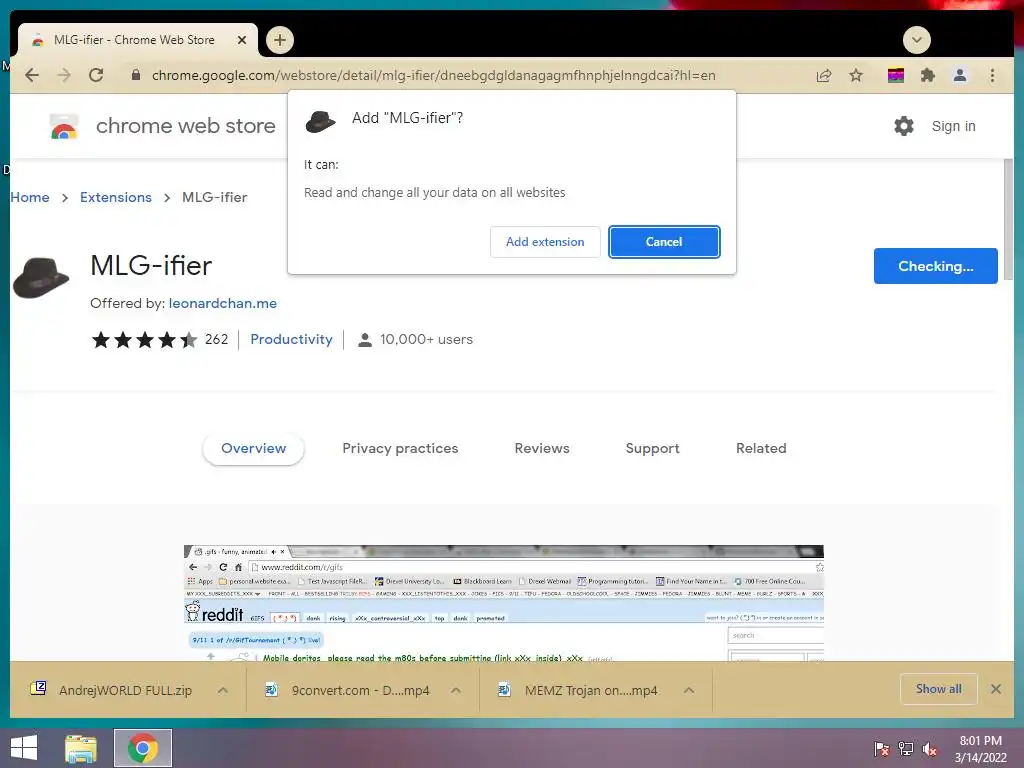The image size is (1024, 768).
Task: Go to Extensions breadcrumb
Action: coord(116,197)
